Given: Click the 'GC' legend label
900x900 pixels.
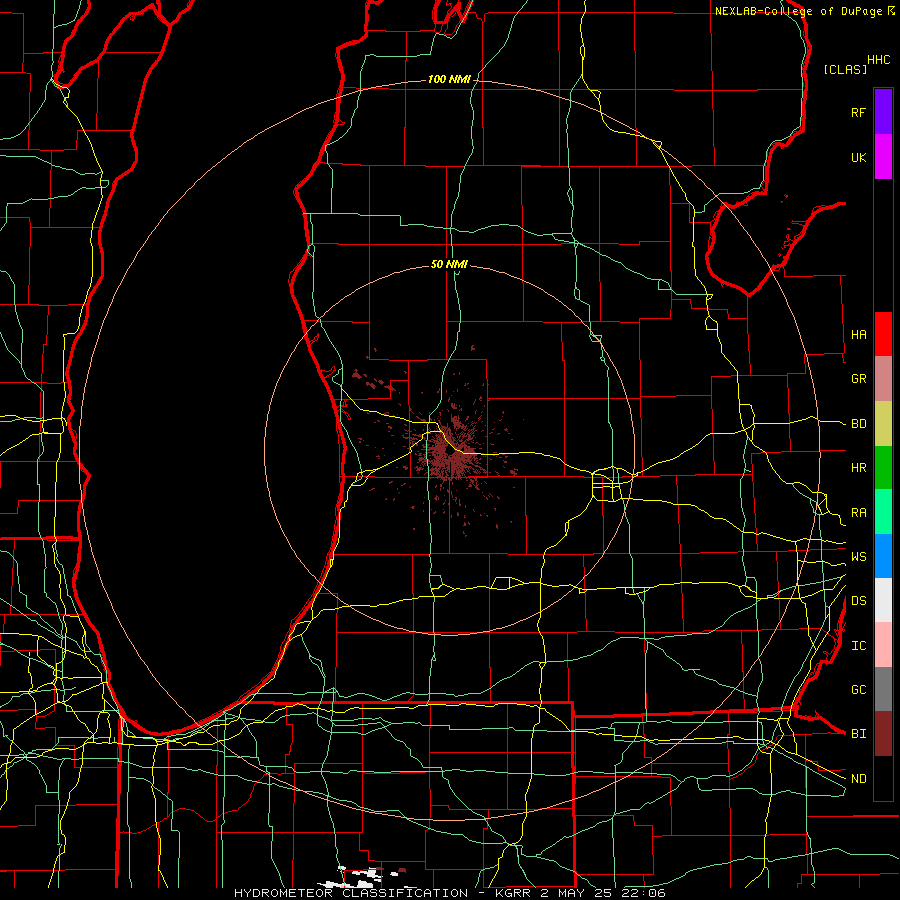Looking at the screenshot, I should pyautogui.click(x=858, y=690).
